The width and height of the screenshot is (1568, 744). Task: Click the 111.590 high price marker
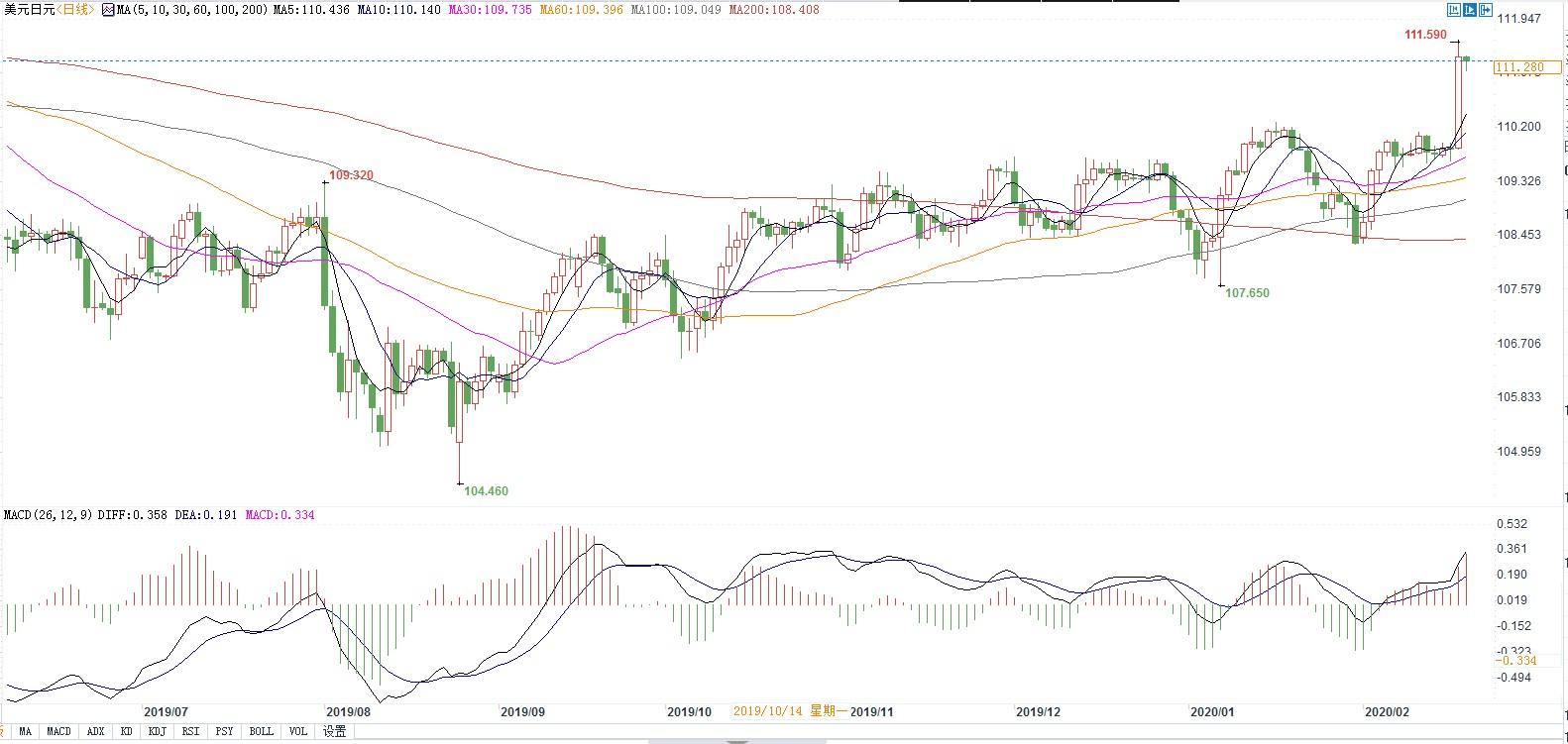(1425, 35)
